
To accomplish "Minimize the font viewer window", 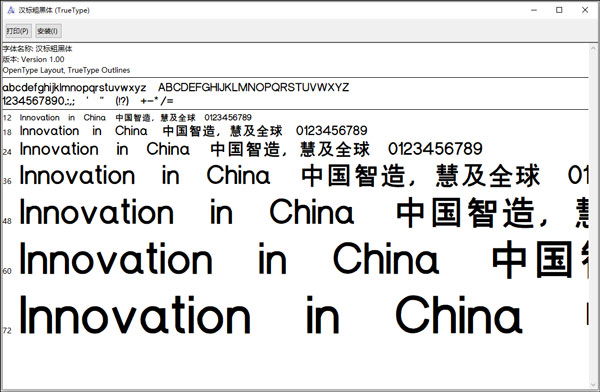I will coord(534,10).
